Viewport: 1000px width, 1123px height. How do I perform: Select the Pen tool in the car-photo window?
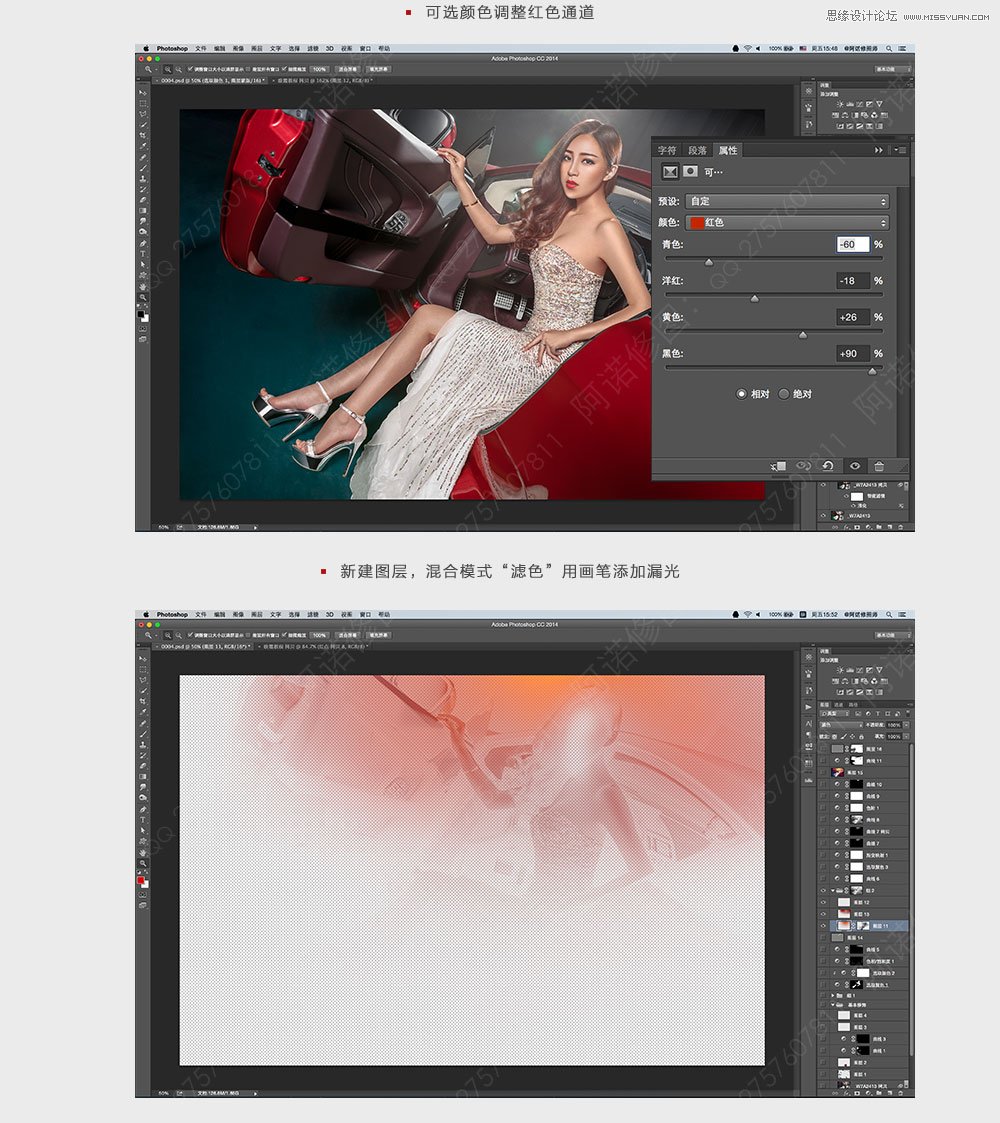tap(143, 244)
